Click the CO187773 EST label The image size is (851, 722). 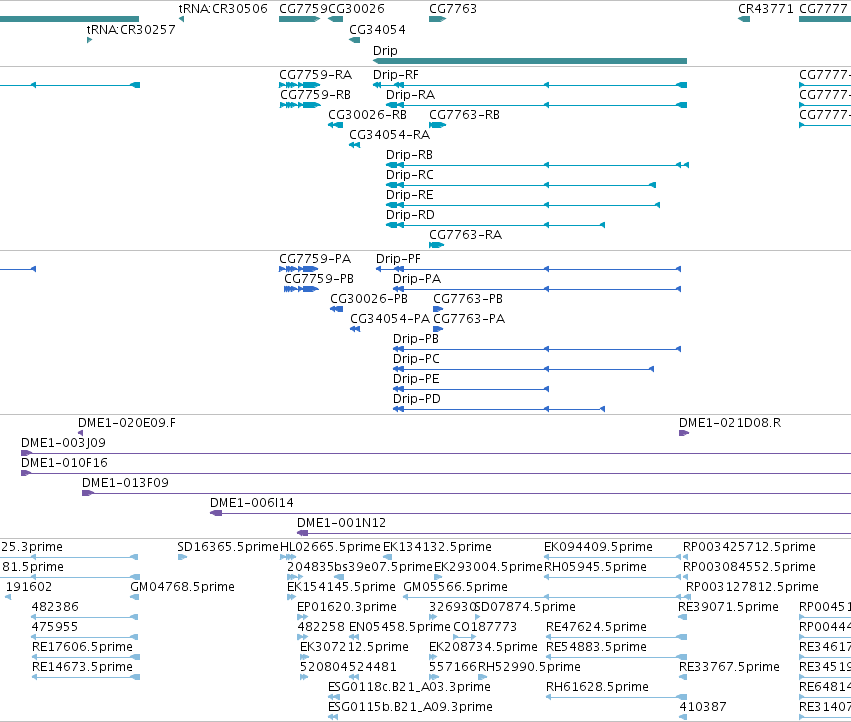pyautogui.click(x=485, y=628)
